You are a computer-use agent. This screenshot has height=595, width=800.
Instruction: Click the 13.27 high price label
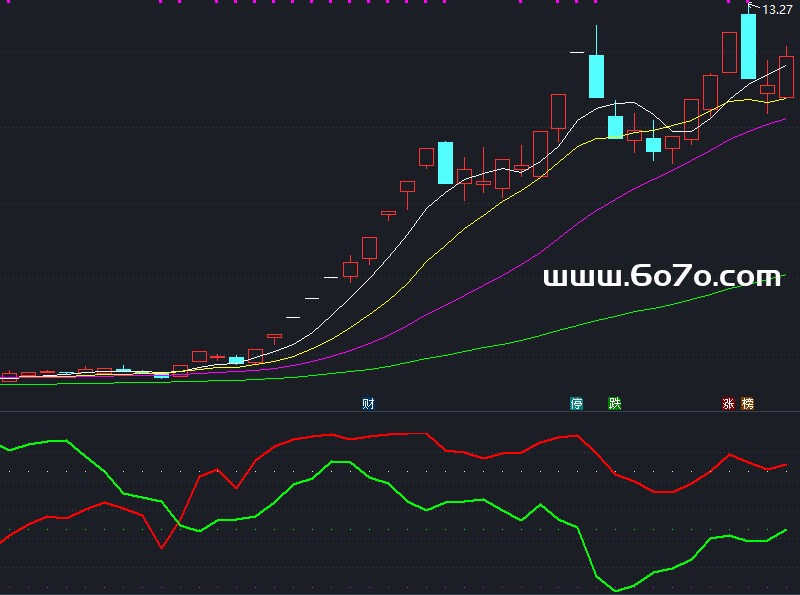tap(777, 10)
